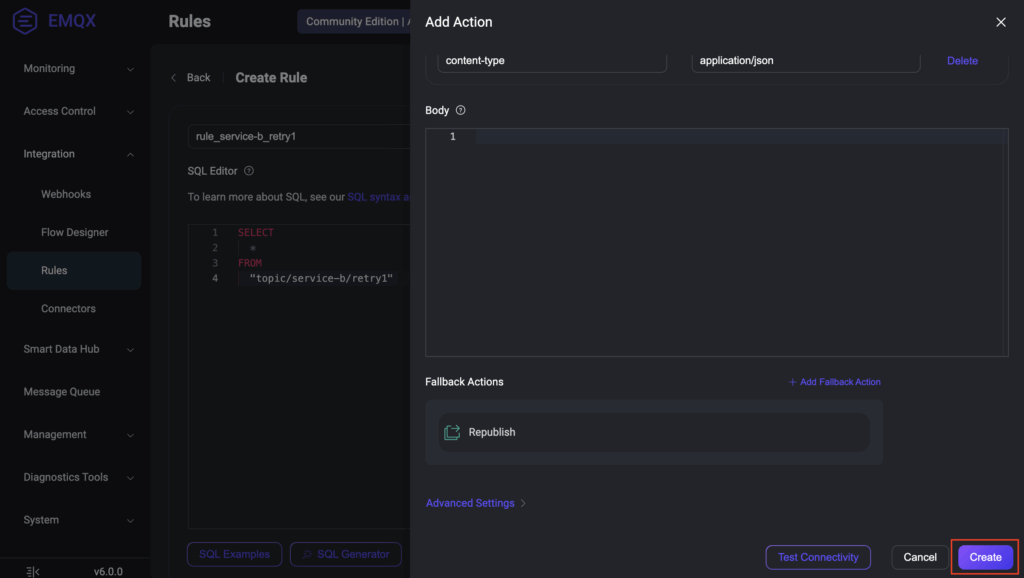This screenshot has height=578, width=1024.
Task: Click Test Connectivity button
Action: click(x=818, y=557)
